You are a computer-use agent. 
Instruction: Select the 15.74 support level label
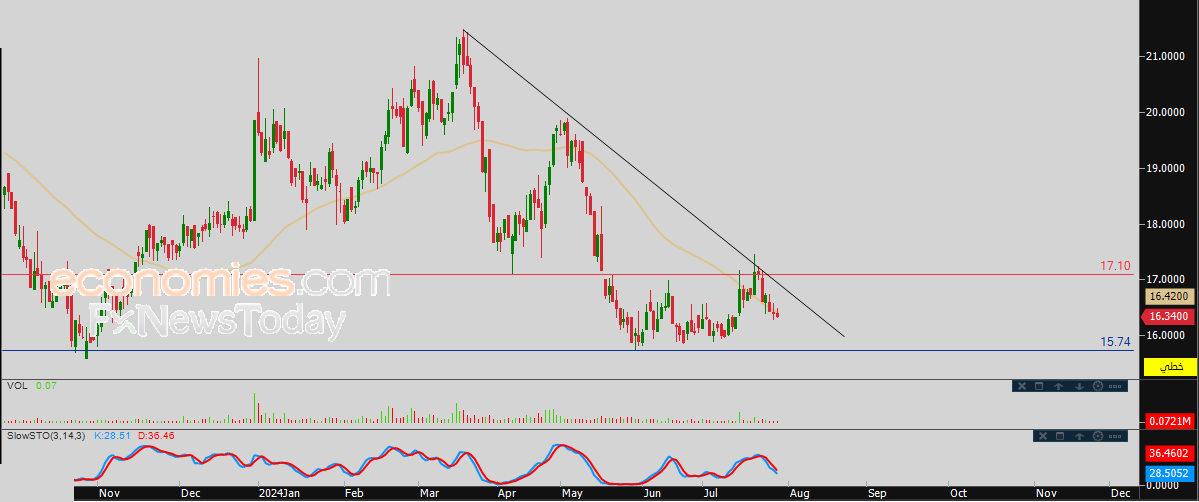(x=1115, y=342)
